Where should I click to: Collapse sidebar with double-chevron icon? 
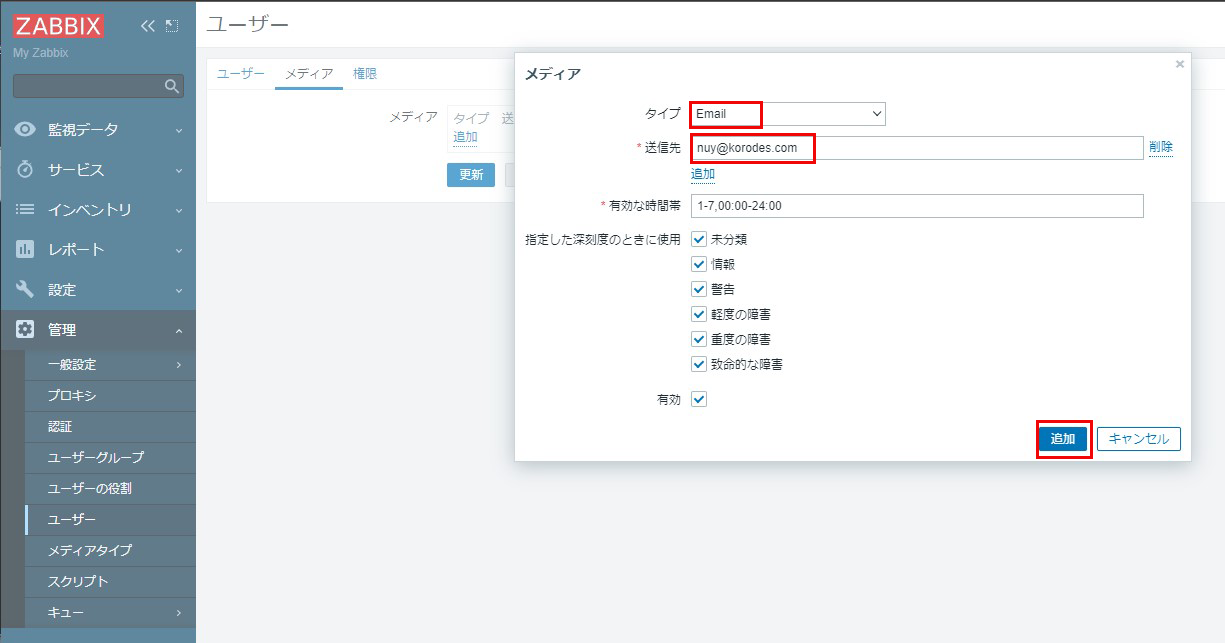click(148, 26)
